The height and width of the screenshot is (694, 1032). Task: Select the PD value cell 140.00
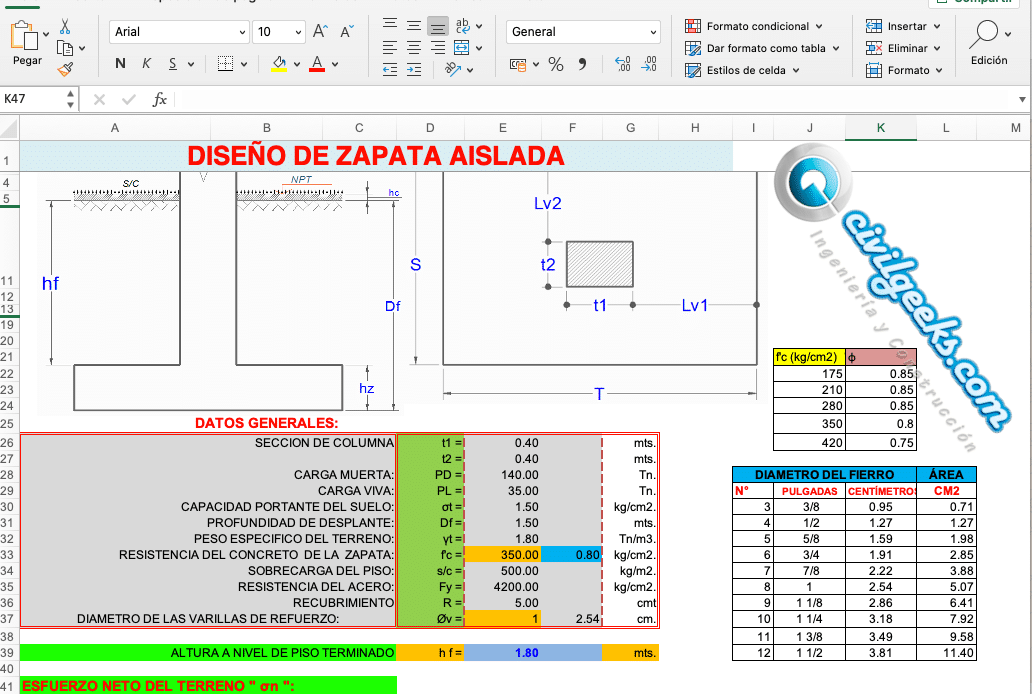pos(502,475)
